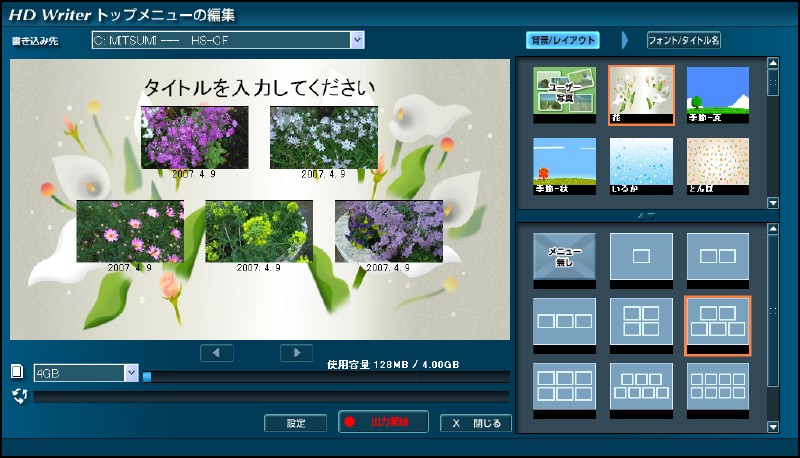Image resolution: width=800 pixels, height=458 pixels.
Task: Select the dolphin (いるか) background
Action: (641, 165)
